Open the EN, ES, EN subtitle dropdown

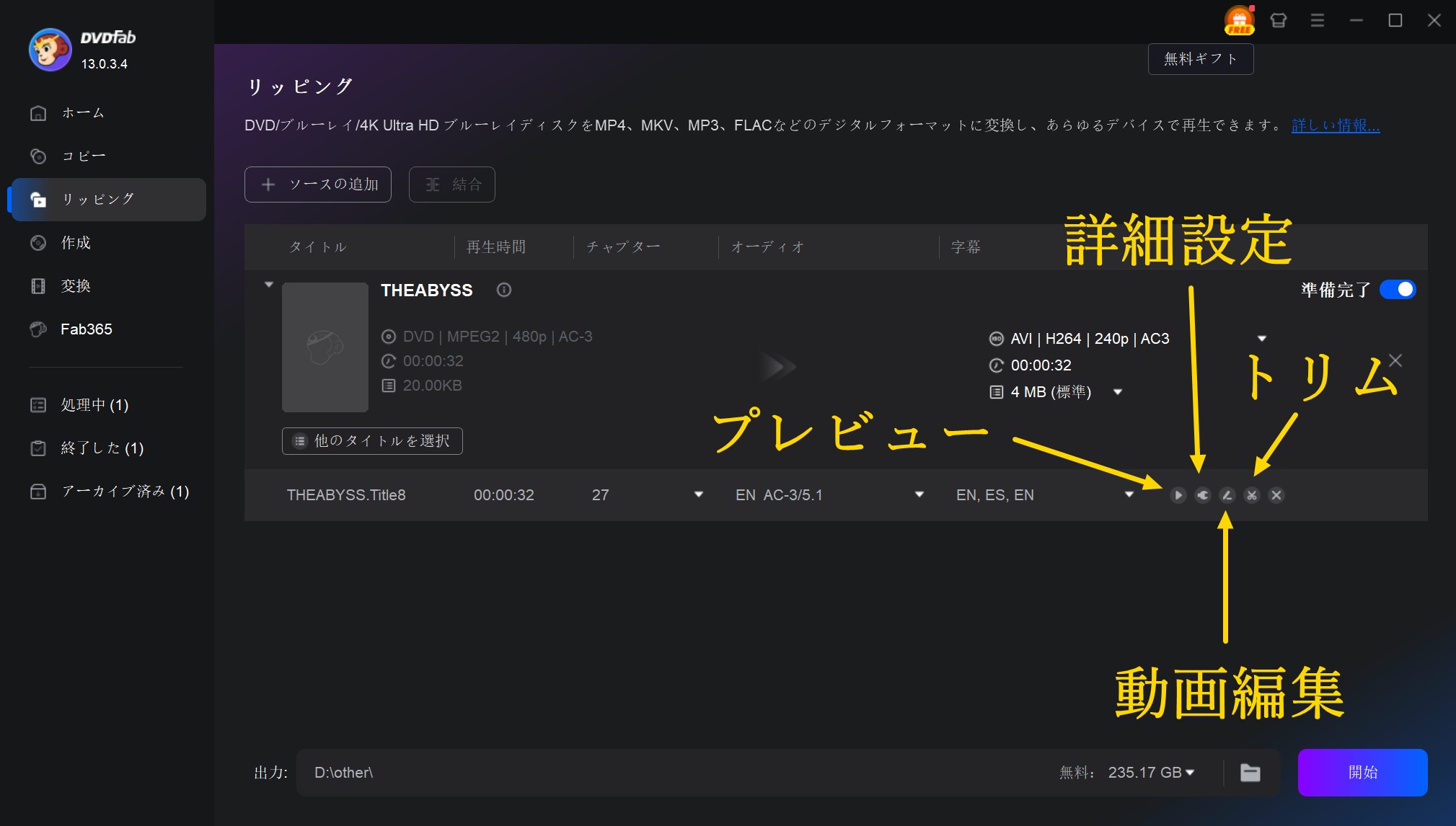pos(1129,494)
